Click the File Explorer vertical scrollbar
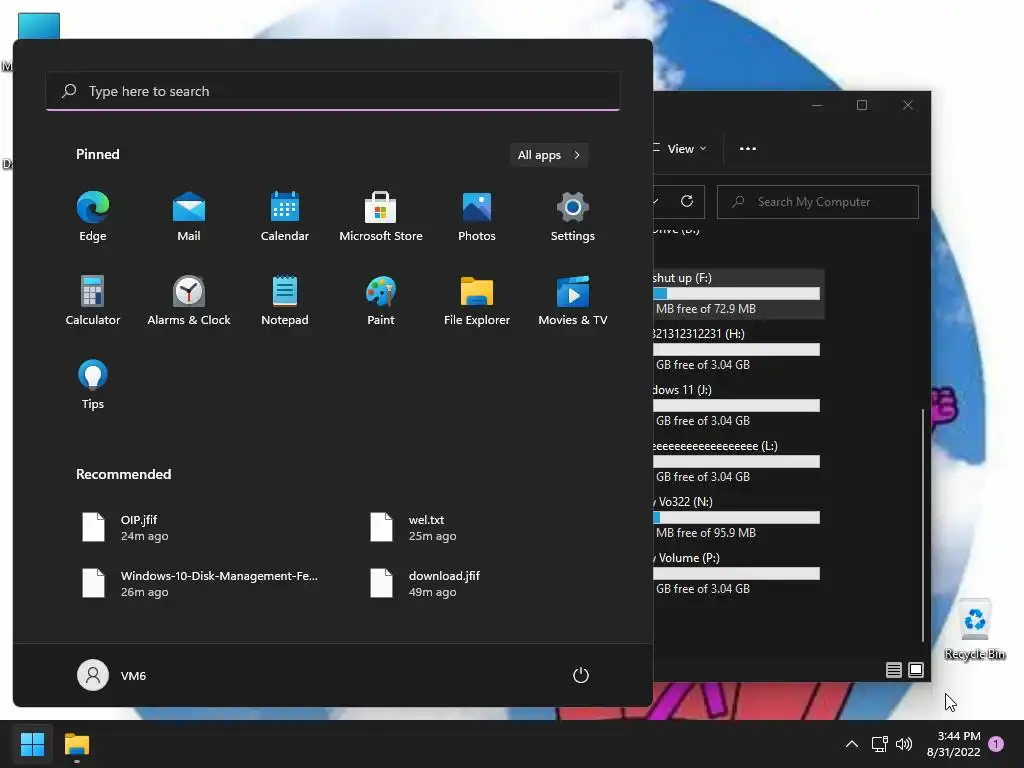 pyautogui.click(x=922, y=525)
